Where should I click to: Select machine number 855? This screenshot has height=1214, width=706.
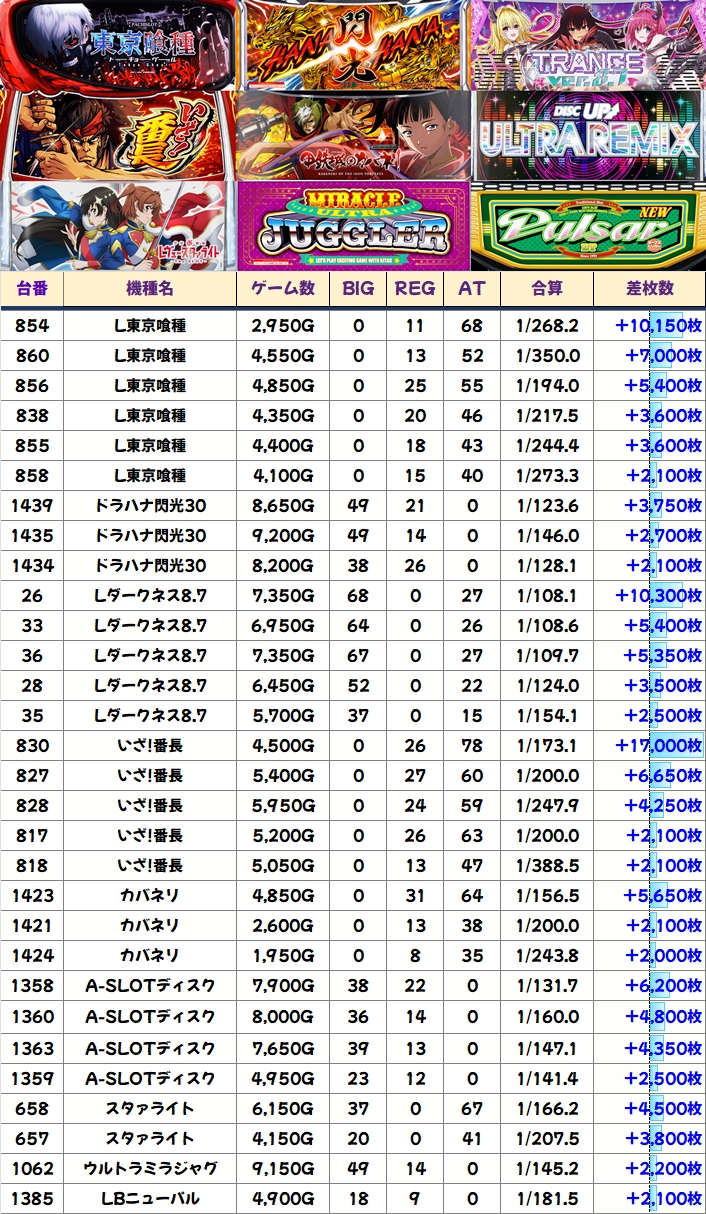pos(32,445)
